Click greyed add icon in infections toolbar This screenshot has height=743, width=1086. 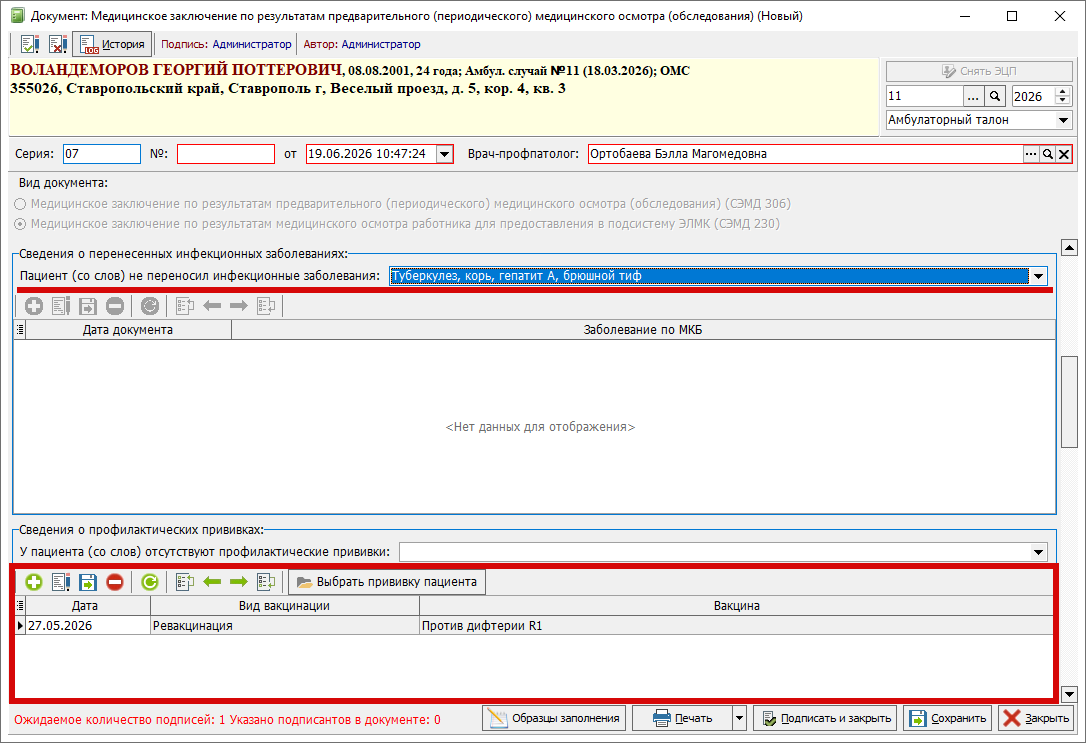34,305
